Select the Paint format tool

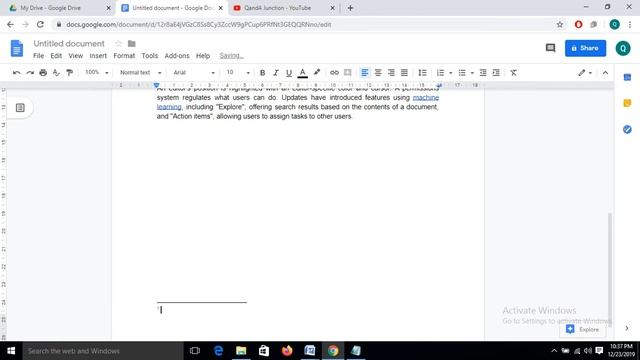click(x=69, y=73)
